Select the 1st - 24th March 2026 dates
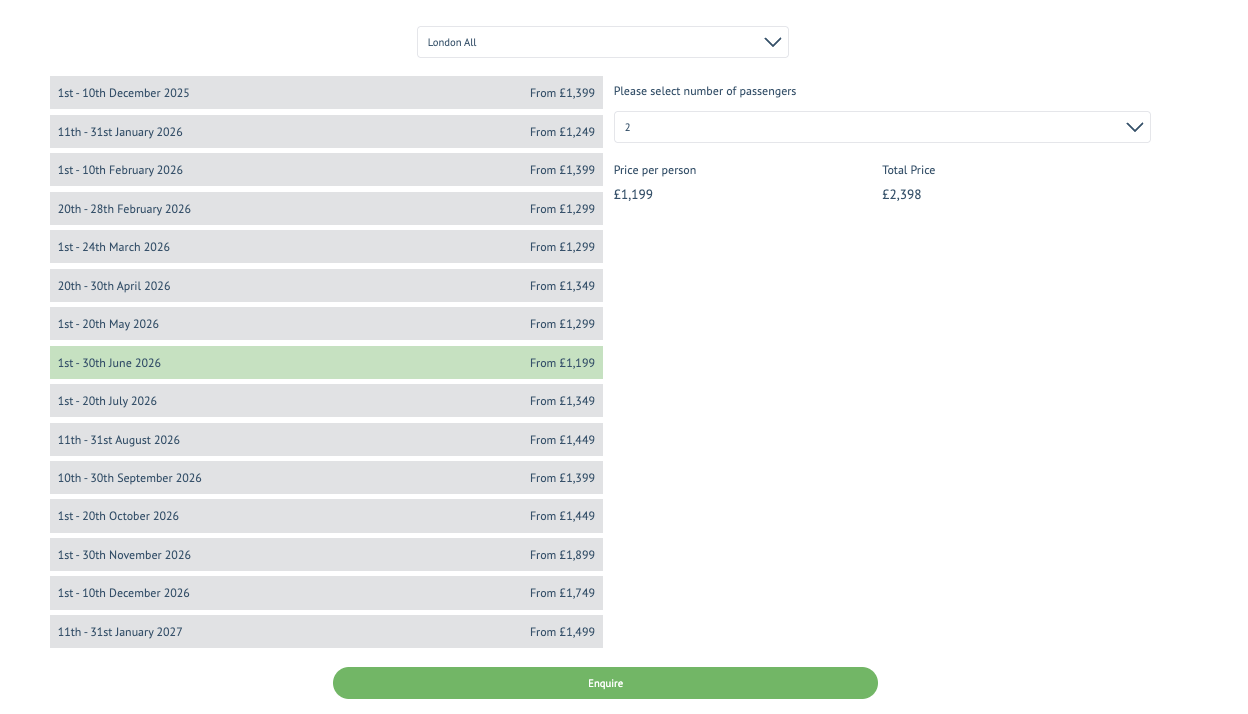1248x714 pixels. pyautogui.click(x=326, y=247)
